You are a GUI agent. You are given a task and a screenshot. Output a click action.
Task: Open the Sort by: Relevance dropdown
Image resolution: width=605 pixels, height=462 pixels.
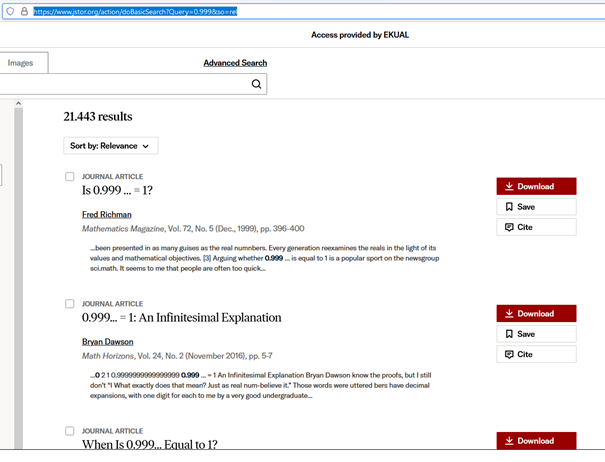[110, 146]
